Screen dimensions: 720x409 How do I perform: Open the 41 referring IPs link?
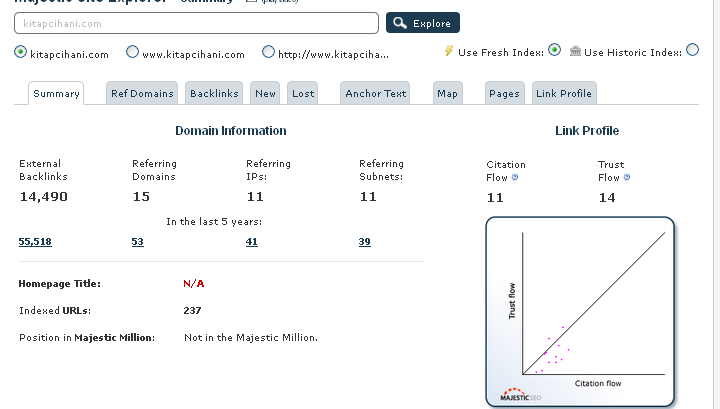pyautogui.click(x=252, y=241)
